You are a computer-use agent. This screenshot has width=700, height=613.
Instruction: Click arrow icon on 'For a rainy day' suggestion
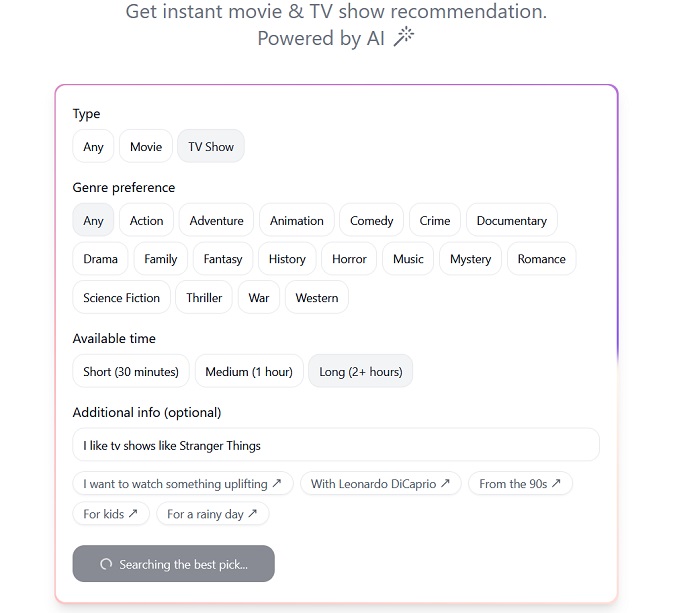[253, 513]
